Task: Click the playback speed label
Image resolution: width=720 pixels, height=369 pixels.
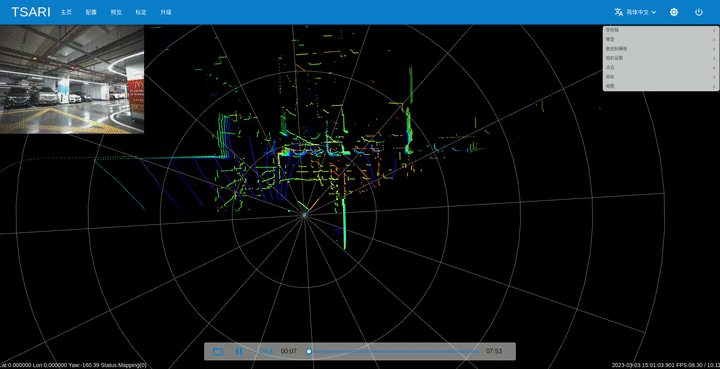Action: pyautogui.click(x=264, y=352)
